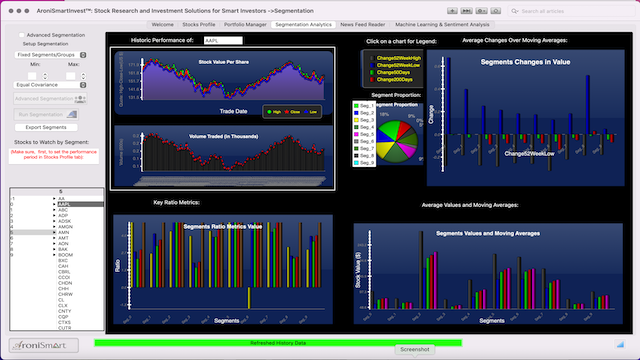This screenshot has width=640, height=360.
Task: Click the blue chart icon in status bar
Action: coord(620,344)
